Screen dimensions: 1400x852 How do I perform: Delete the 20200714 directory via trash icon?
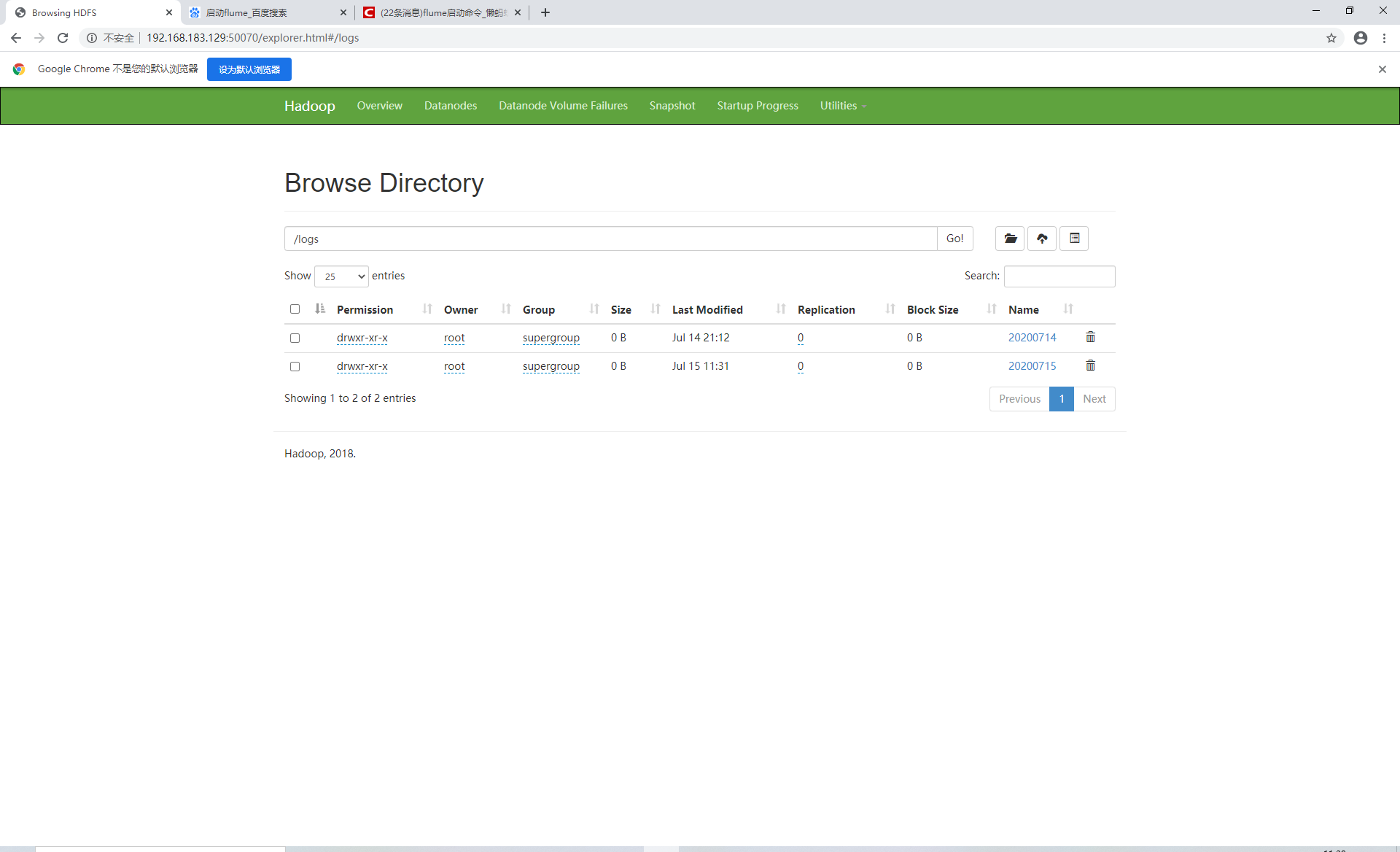coord(1090,337)
